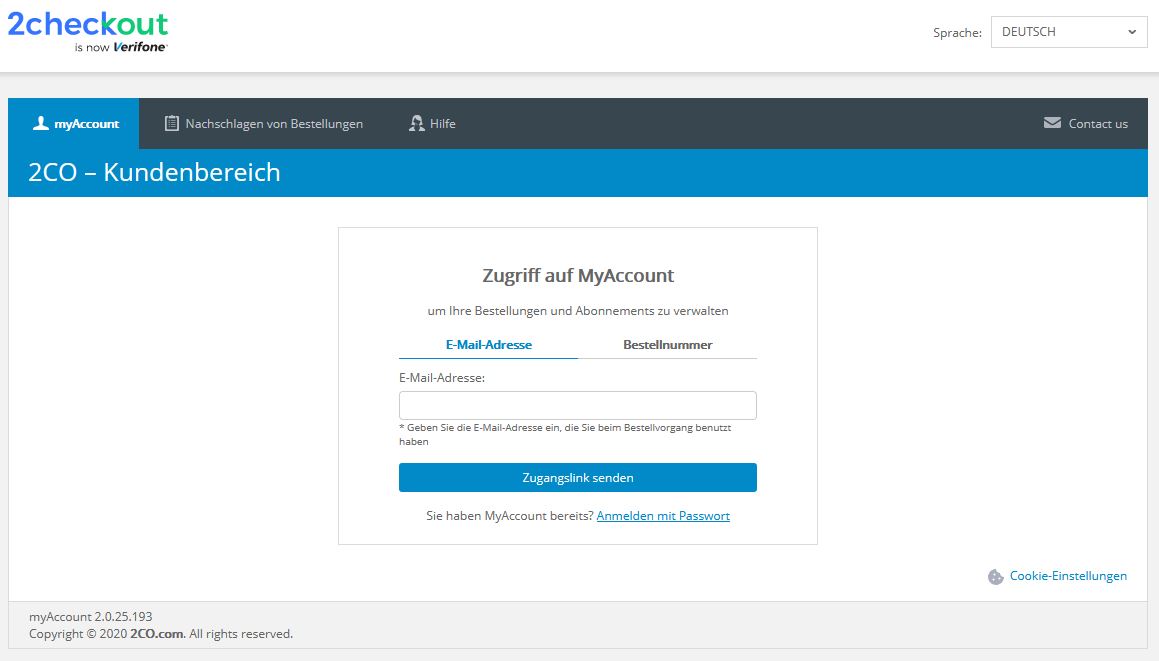Viewport: 1159px width, 661px height.
Task: Click the Contact us envelope icon
Action: click(1052, 123)
